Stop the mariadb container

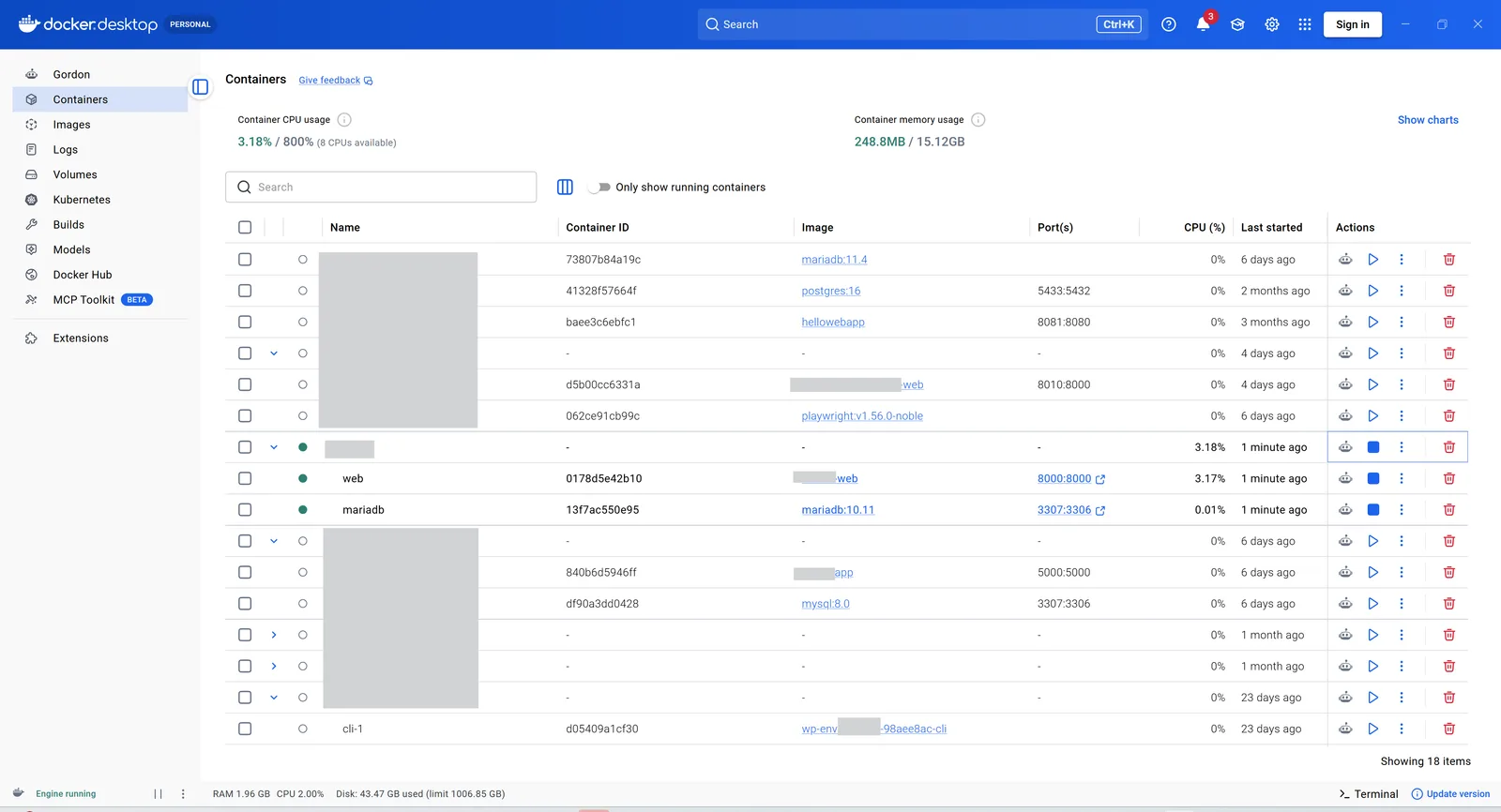click(1373, 510)
